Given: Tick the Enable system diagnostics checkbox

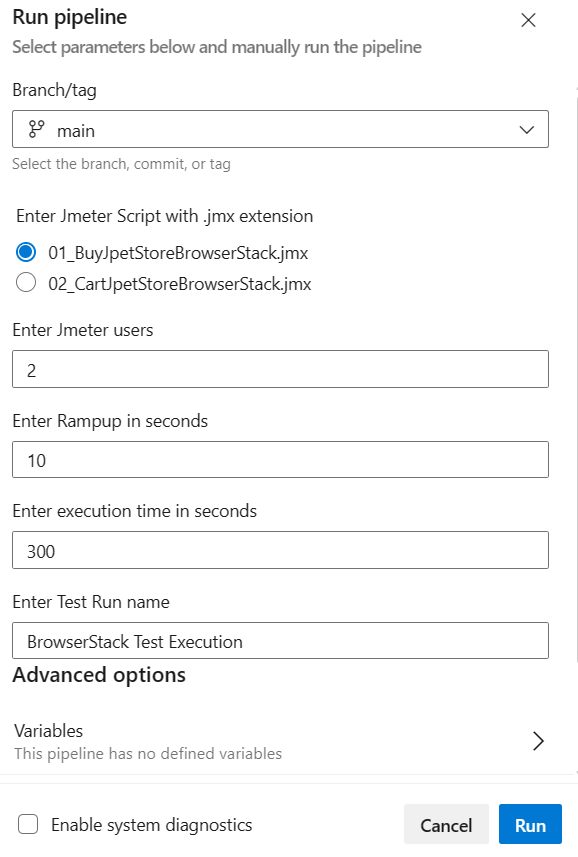Looking at the screenshot, I should [28, 824].
